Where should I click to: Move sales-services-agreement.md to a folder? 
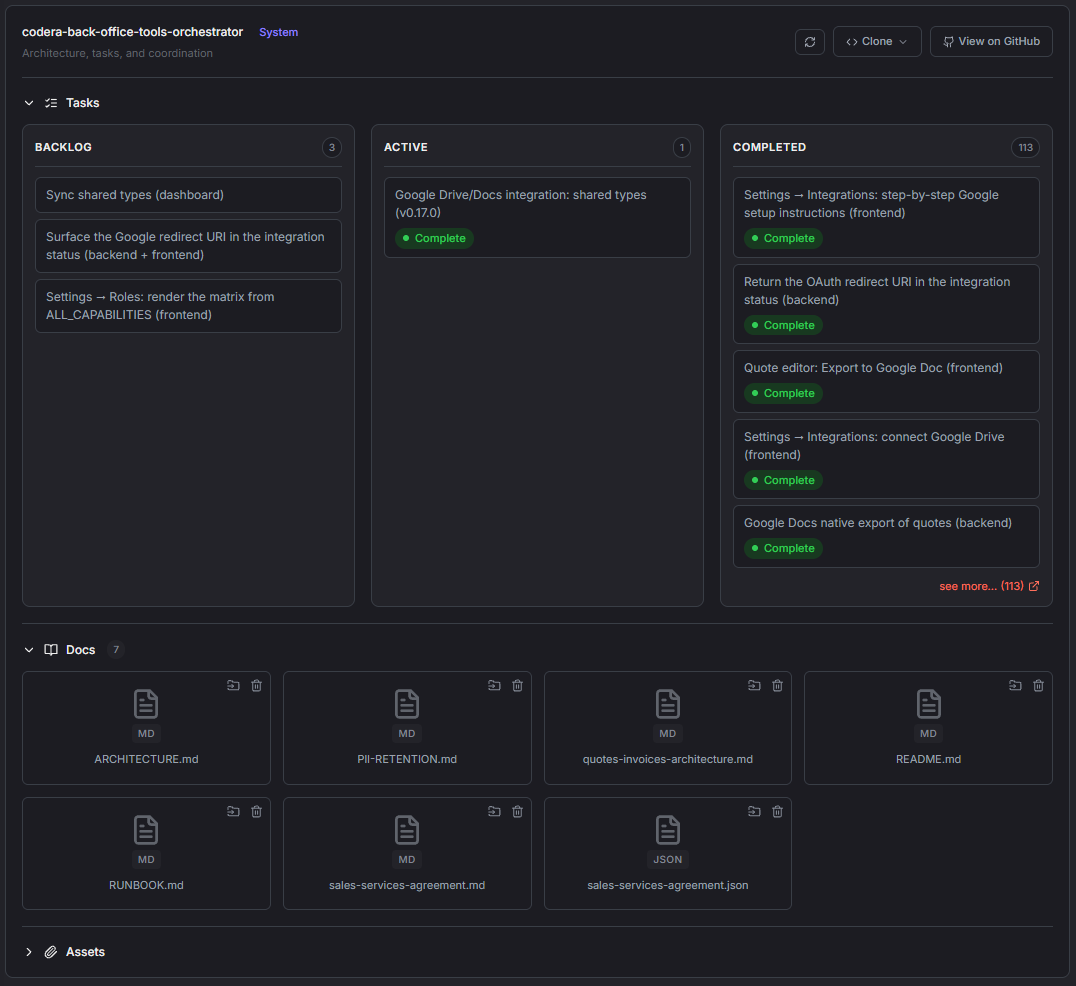pyautogui.click(x=494, y=812)
